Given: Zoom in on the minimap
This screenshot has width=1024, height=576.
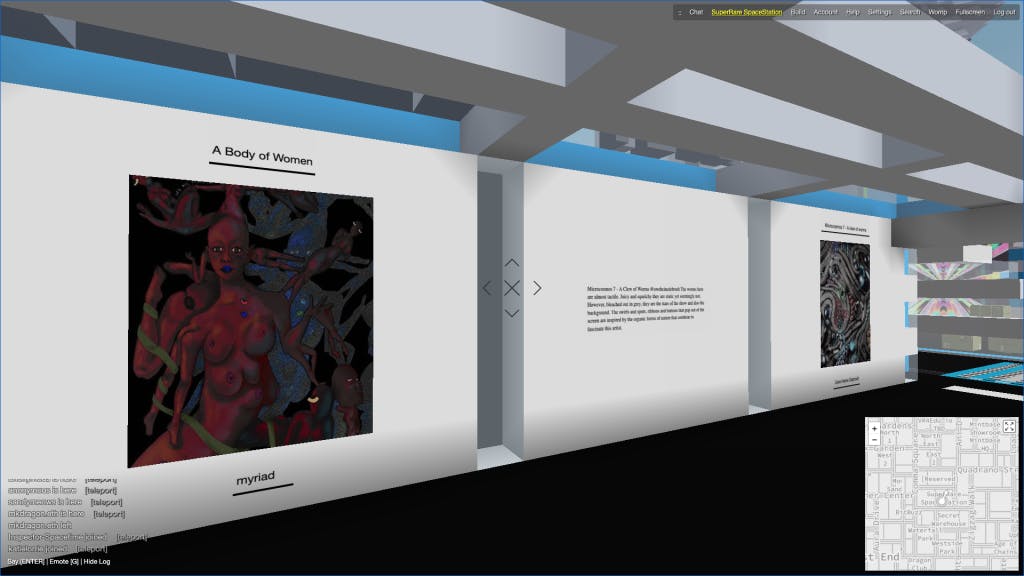Looking at the screenshot, I should point(874,429).
